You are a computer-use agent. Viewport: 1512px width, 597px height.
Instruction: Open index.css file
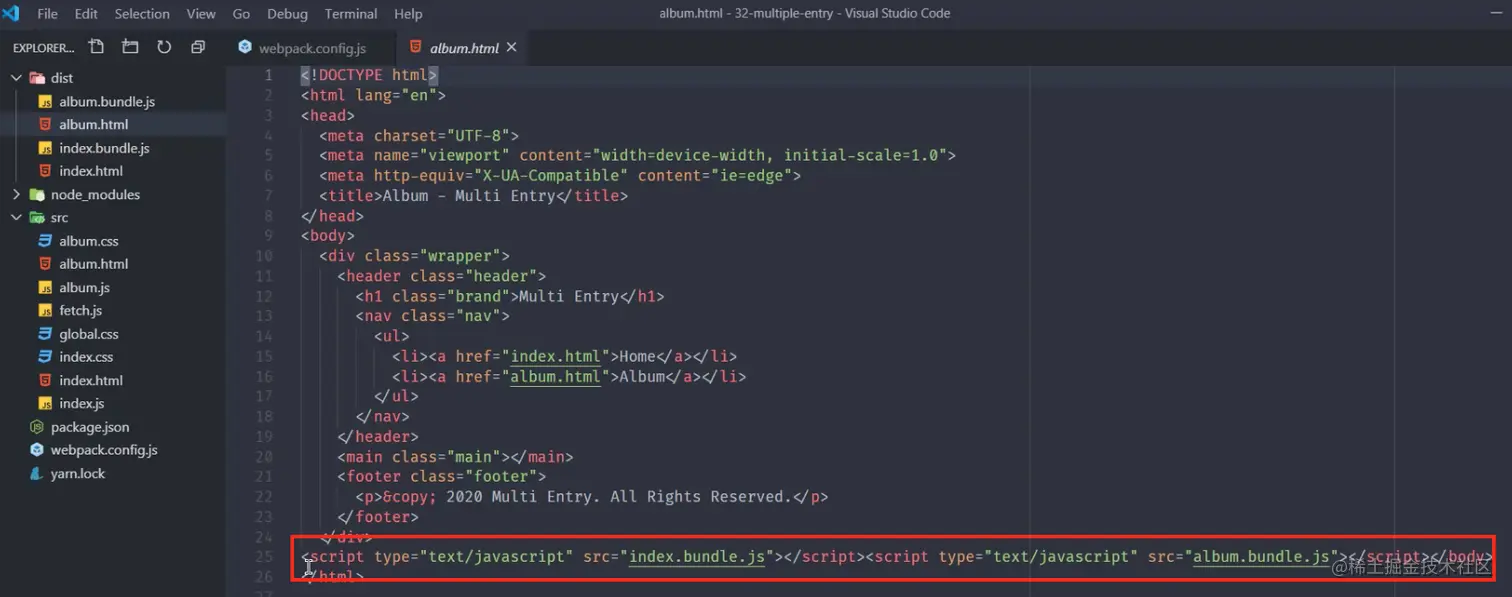pos(86,357)
